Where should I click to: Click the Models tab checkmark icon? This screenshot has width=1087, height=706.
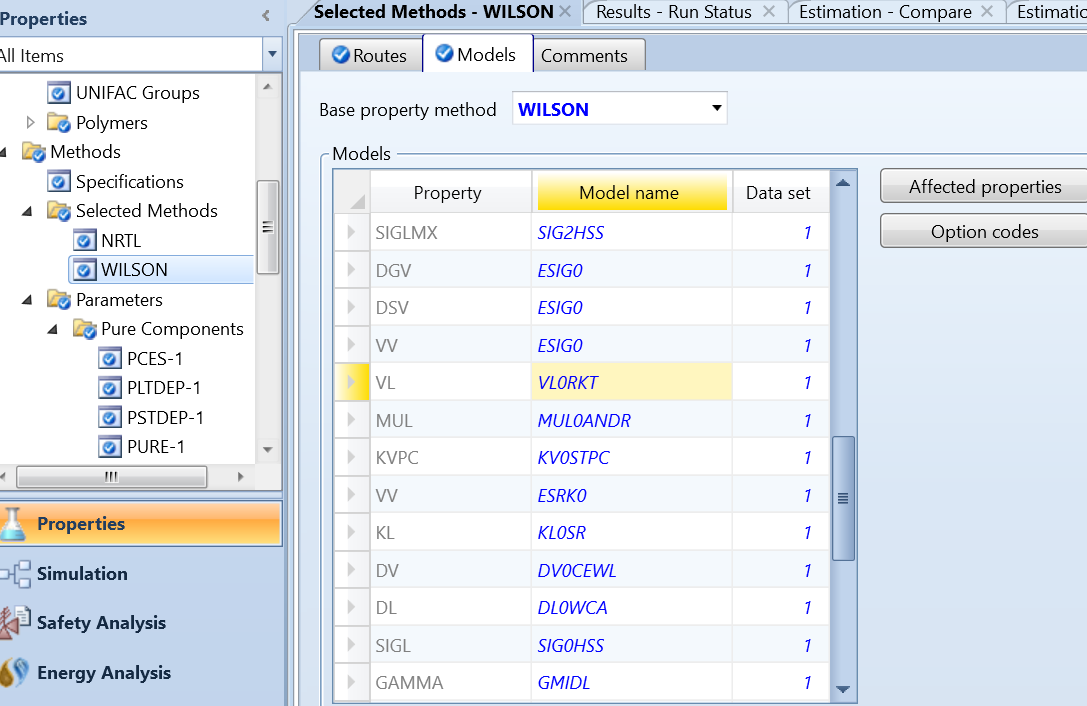444,53
